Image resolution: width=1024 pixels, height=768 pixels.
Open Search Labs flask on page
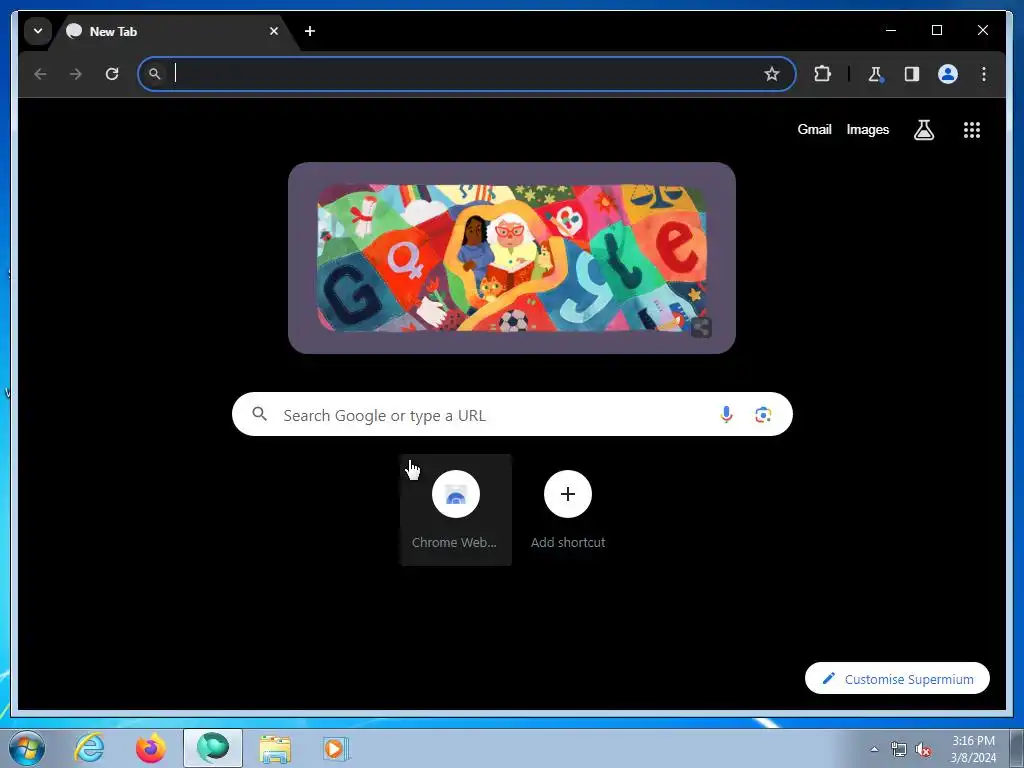tap(923, 130)
